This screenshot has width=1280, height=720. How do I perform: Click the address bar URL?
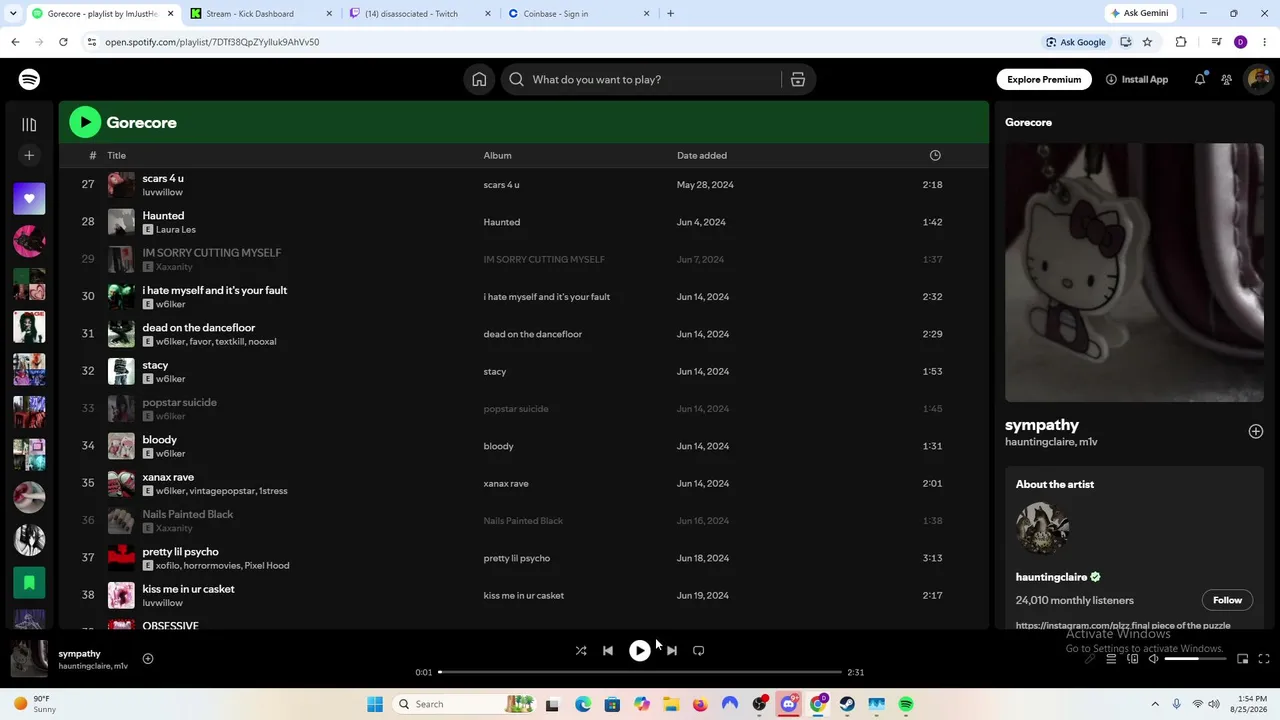pos(212,42)
